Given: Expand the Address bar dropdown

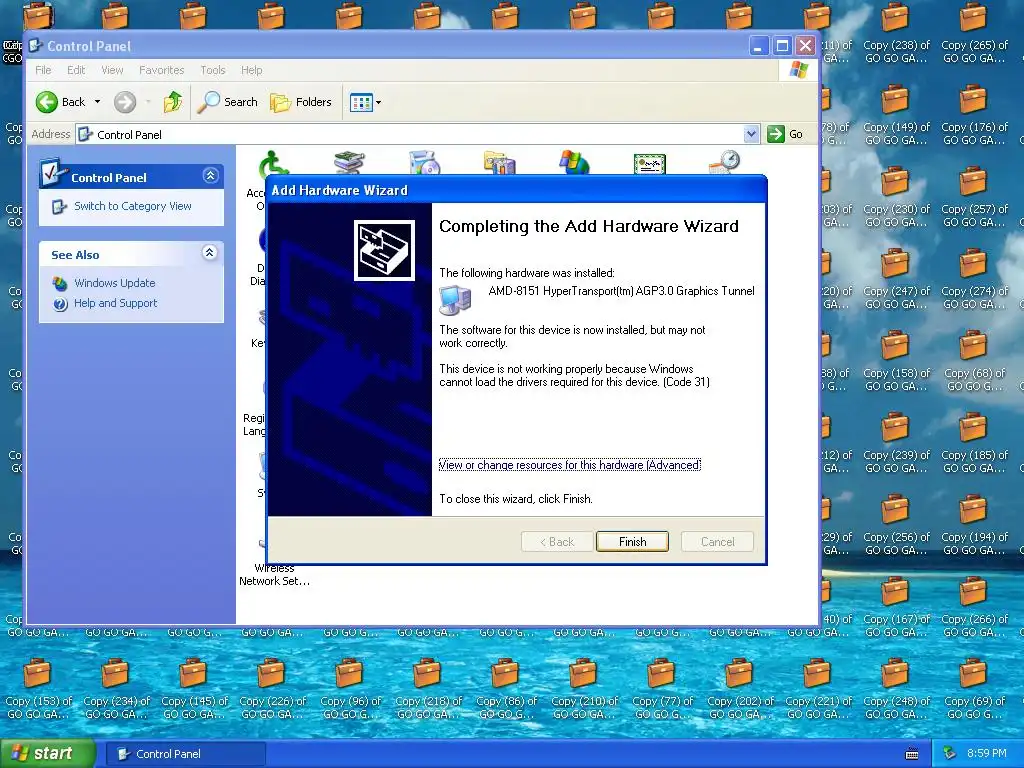Looking at the screenshot, I should tap(752, 134).
